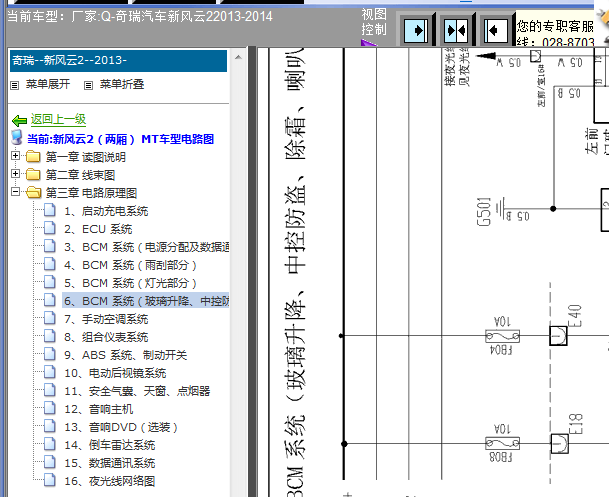The height and width of the screenshot is (497, 609).
Task: Click folder icon of 第二章 线束图
Action: tap(33, 174)
